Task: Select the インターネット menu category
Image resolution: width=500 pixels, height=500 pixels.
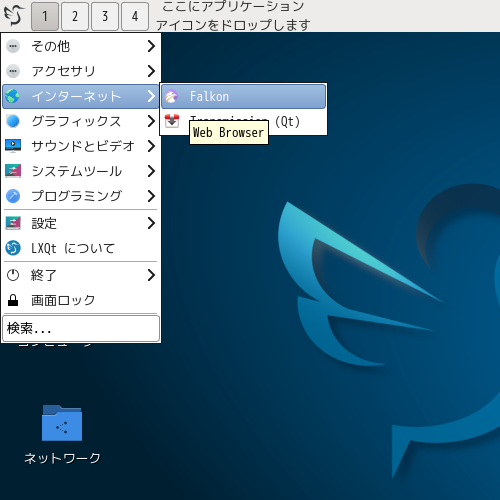Action: click(81, 96)
